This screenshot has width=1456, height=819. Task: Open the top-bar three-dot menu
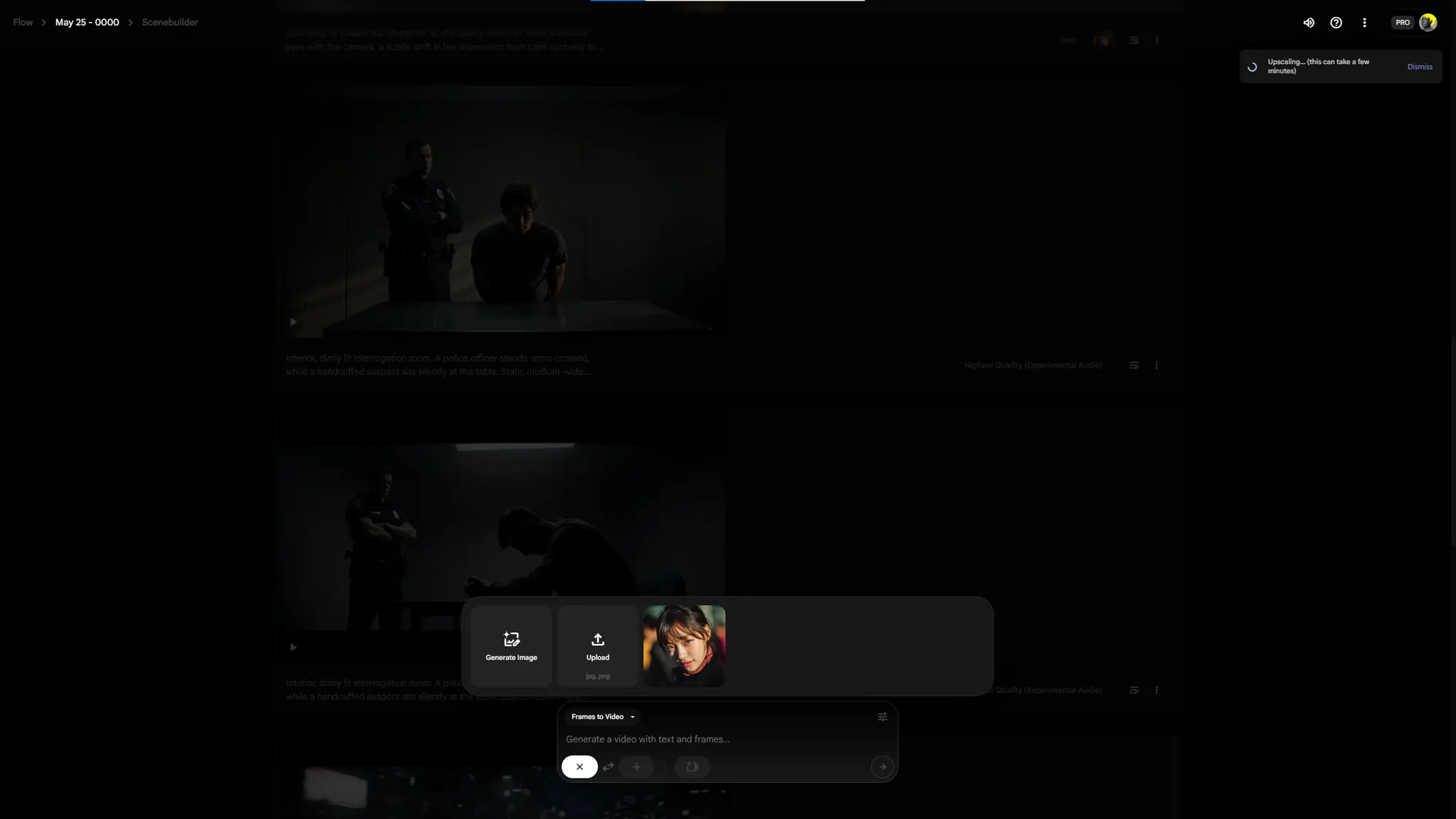click(1364, 23)
